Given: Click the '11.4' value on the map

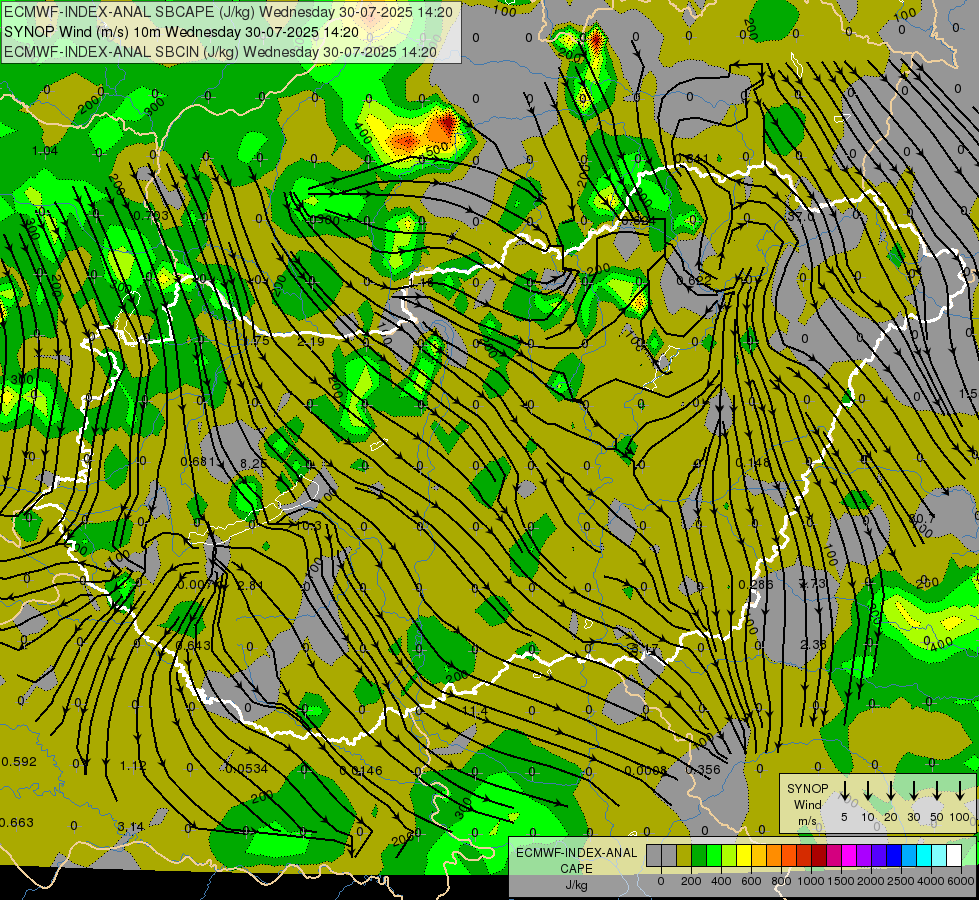Looking at the screenshot, I should [x=475, y=711].
